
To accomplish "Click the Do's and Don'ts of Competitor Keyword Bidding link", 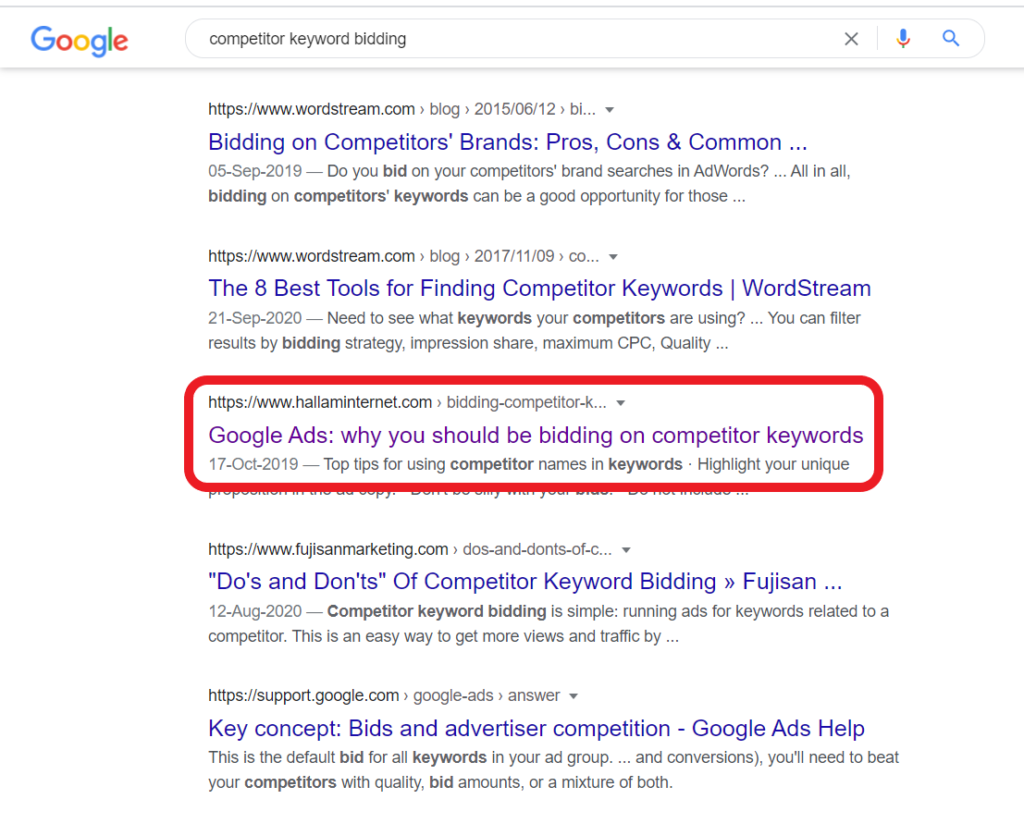I will [x=524, y=581].
